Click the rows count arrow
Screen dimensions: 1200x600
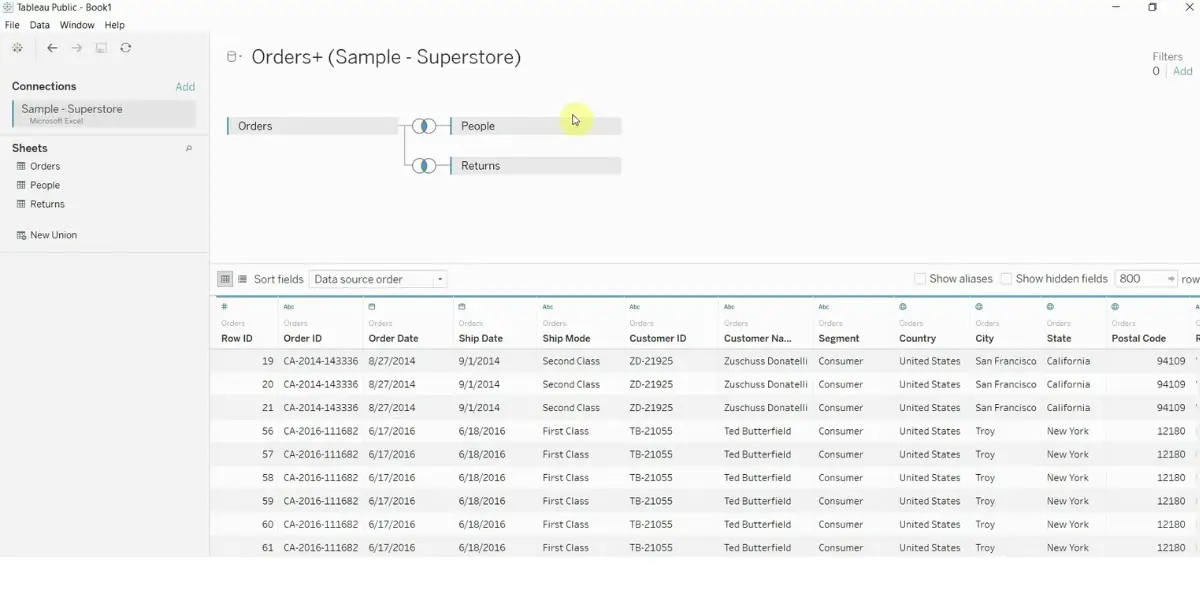1171,279
